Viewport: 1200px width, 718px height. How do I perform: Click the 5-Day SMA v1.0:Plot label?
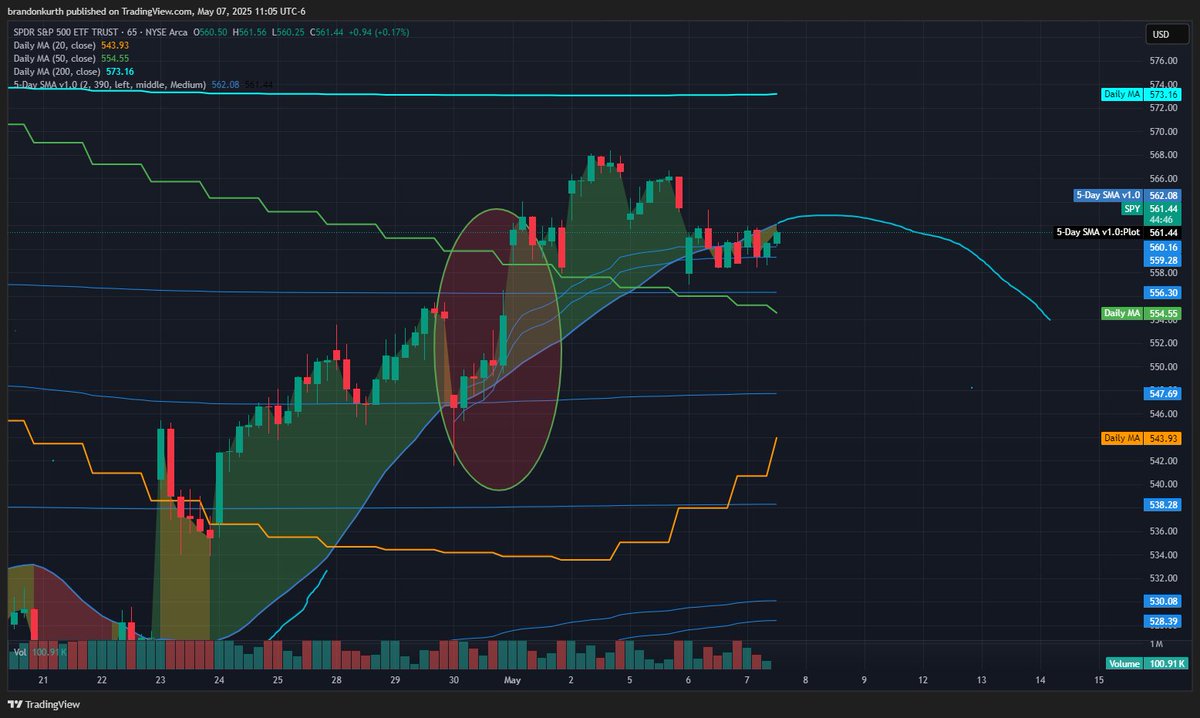click(1120, 232)
